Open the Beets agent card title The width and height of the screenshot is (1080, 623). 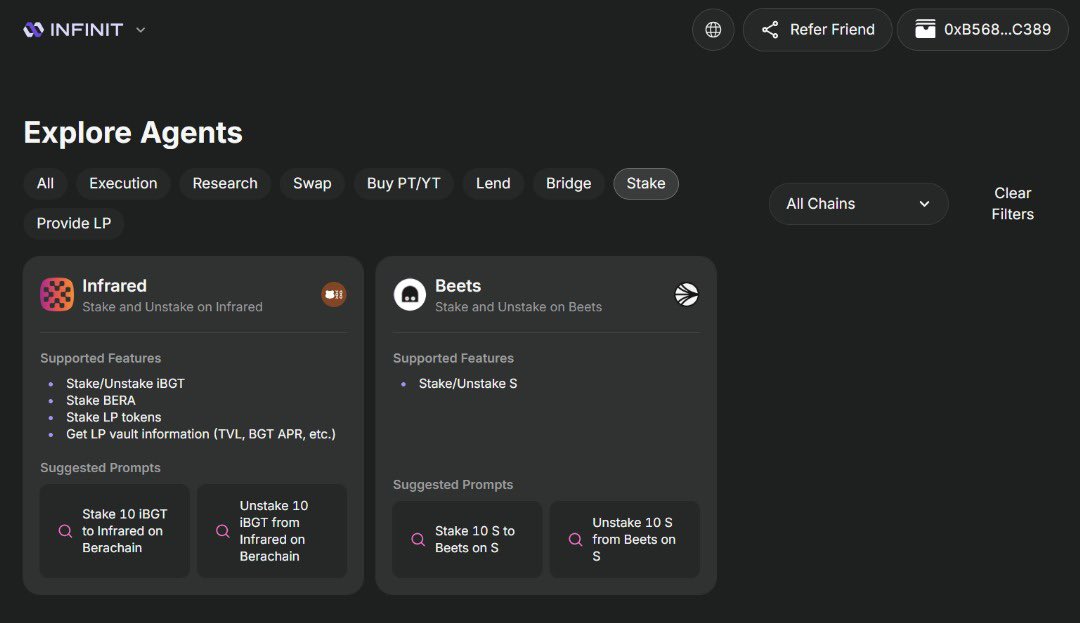(x=458, y=286)
